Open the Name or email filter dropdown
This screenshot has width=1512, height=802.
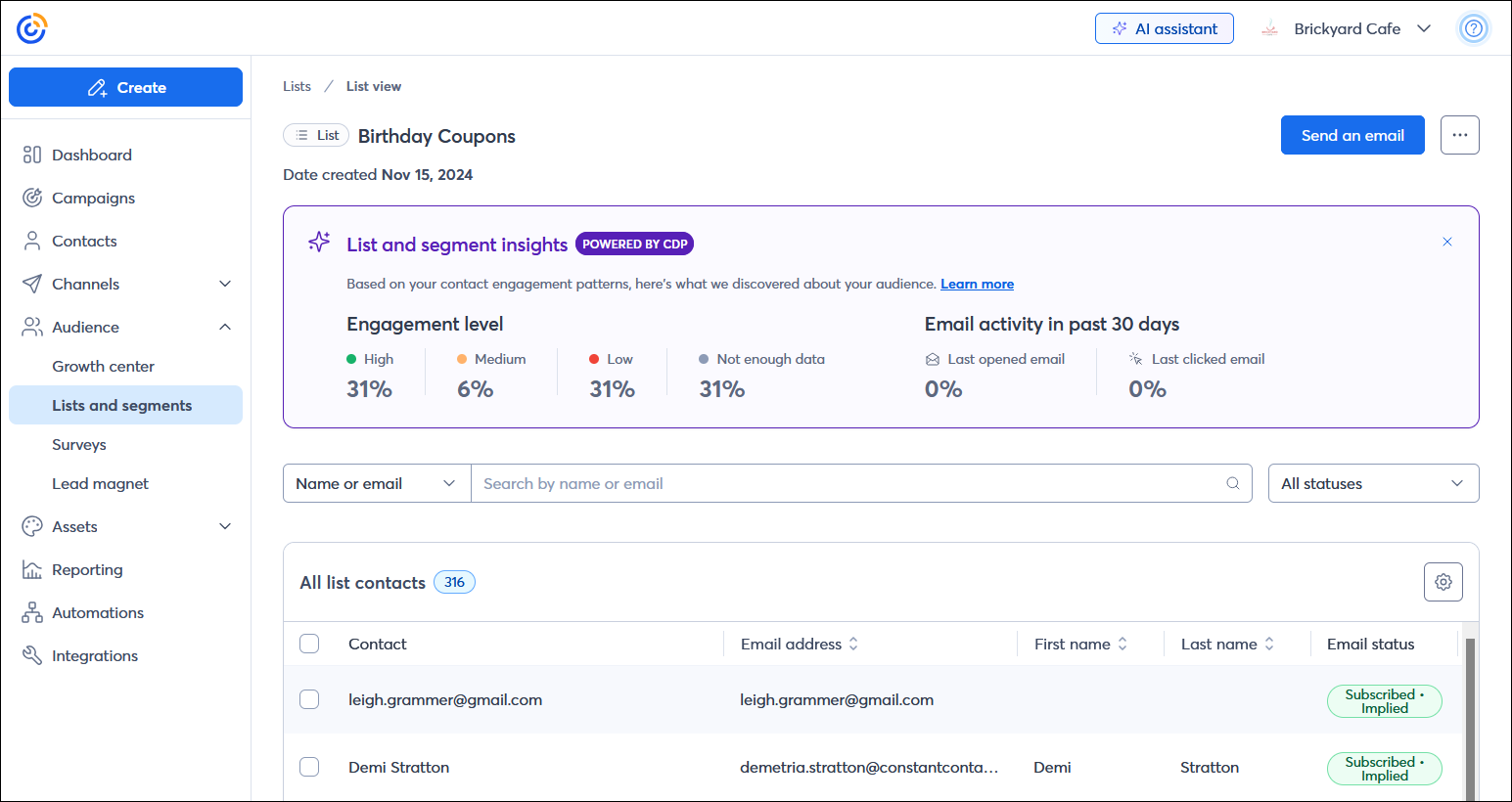coord(377,483)
